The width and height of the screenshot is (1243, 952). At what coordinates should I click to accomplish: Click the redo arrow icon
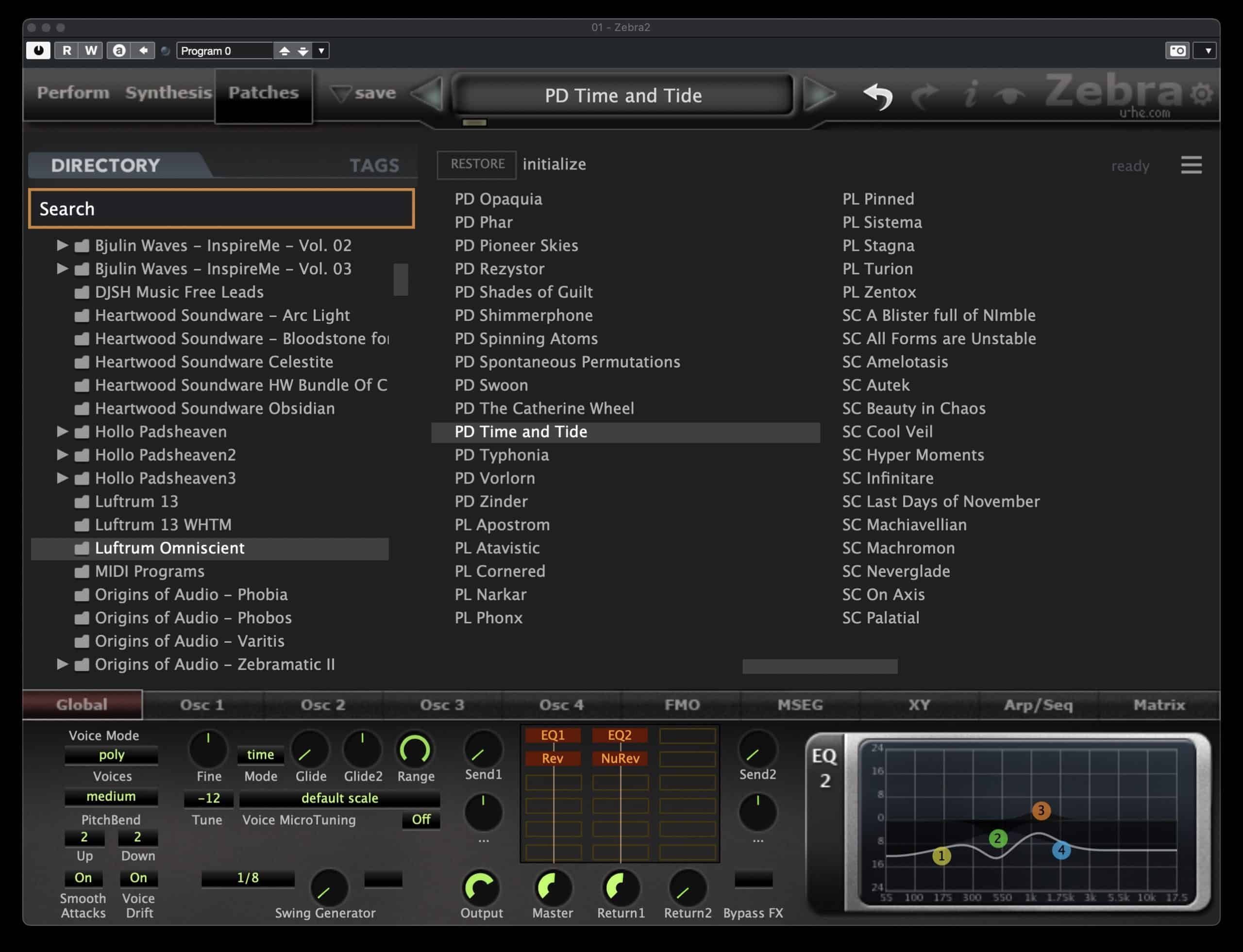pos(925,95)
